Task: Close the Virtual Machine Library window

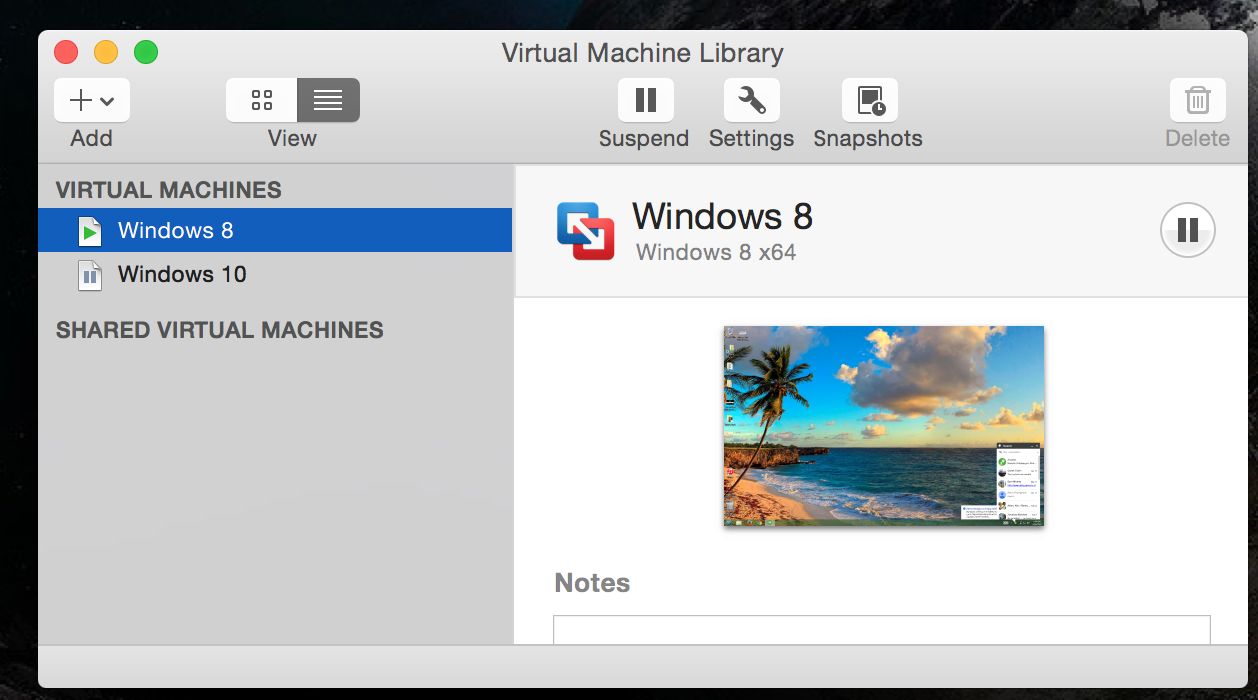Action: coord(66,52)
